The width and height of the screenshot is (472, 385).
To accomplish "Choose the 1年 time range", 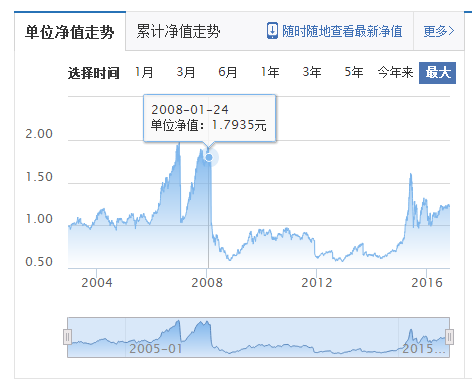I will pyautogui.click(x=270, y=72).
